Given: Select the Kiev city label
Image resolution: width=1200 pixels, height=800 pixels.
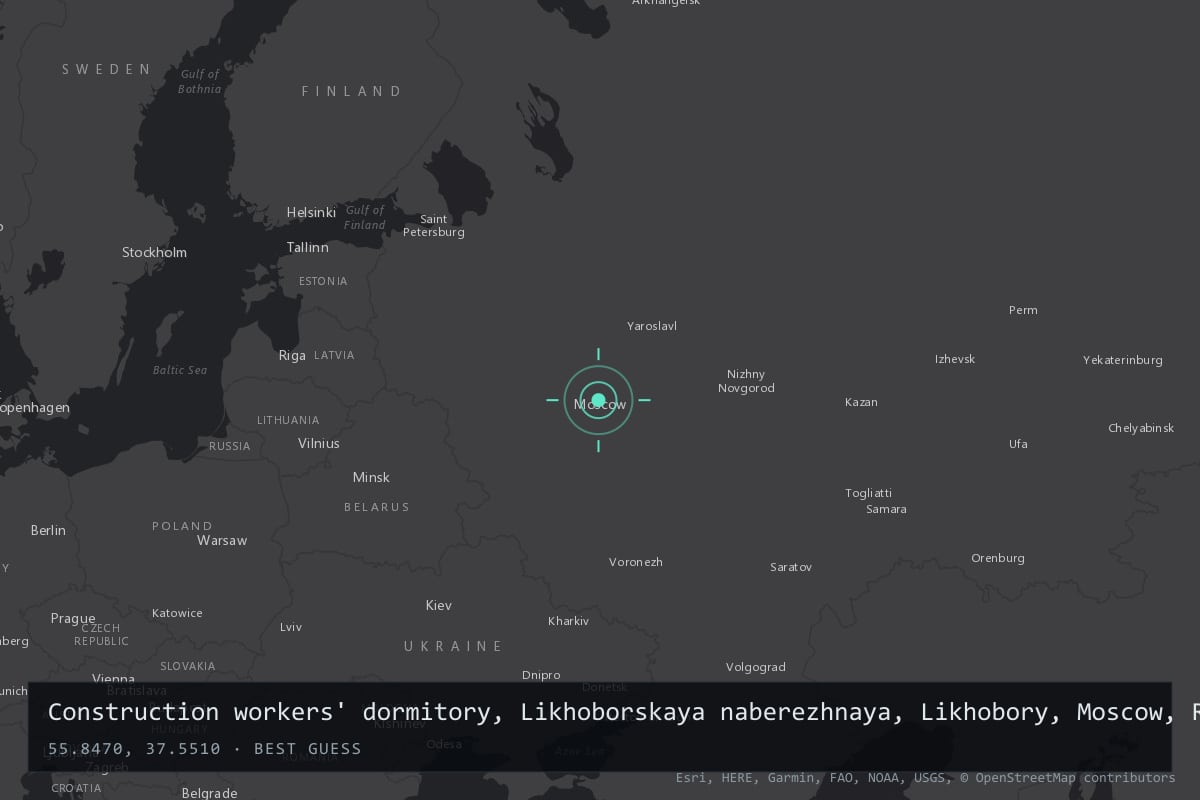Looking at the screenshot, I should [x=439, y=605].
